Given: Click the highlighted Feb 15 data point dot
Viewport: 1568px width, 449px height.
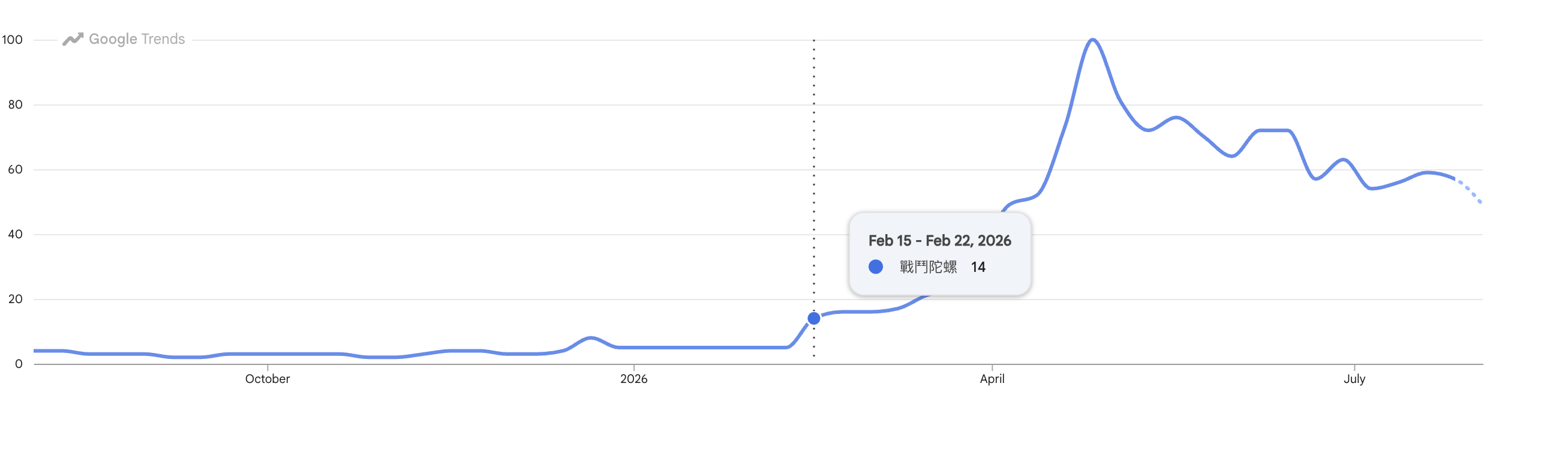Looking at the screenshot, I should click(x=814, y=318).
